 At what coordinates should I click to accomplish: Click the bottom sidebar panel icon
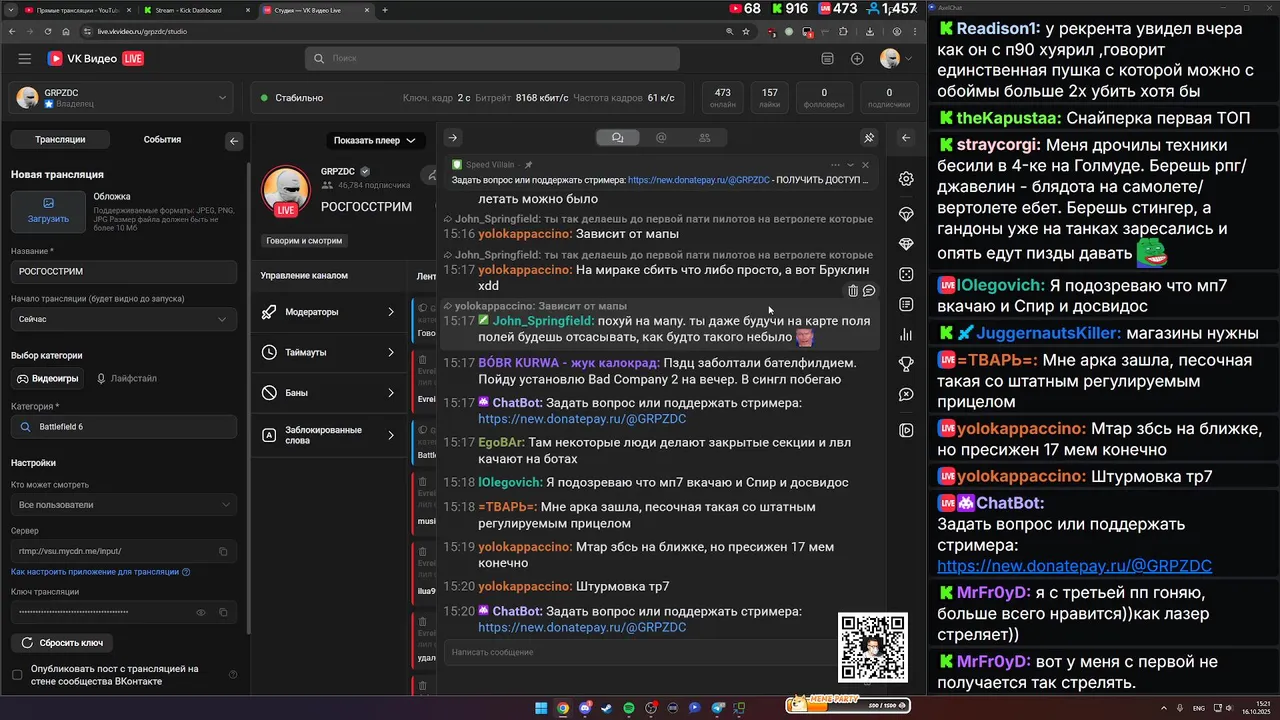click(x=906, y=430)
